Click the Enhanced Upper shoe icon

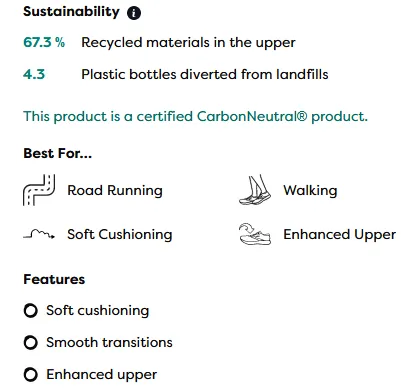click(x=255, y=234)
